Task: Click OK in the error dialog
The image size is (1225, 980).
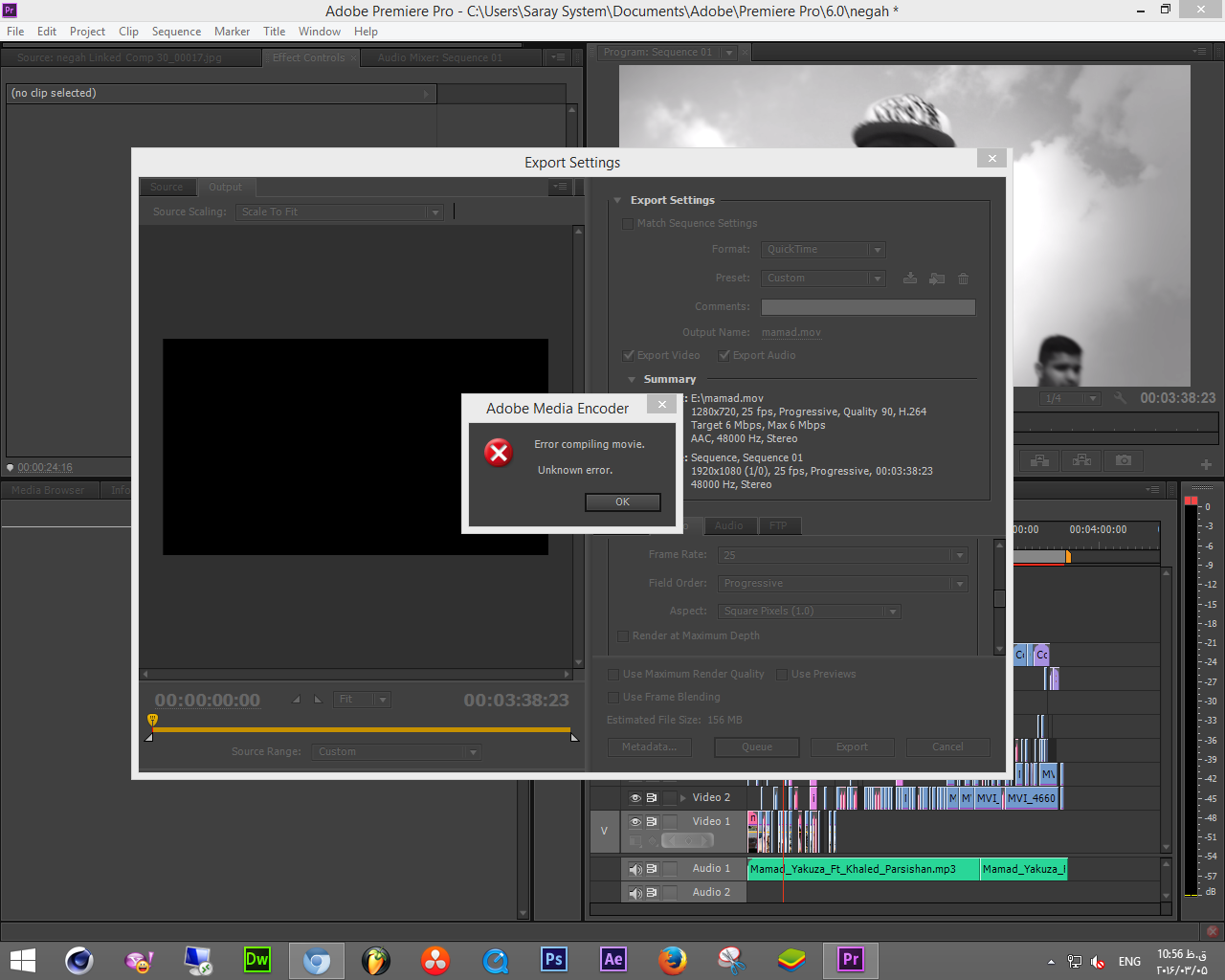Action: 623,502
